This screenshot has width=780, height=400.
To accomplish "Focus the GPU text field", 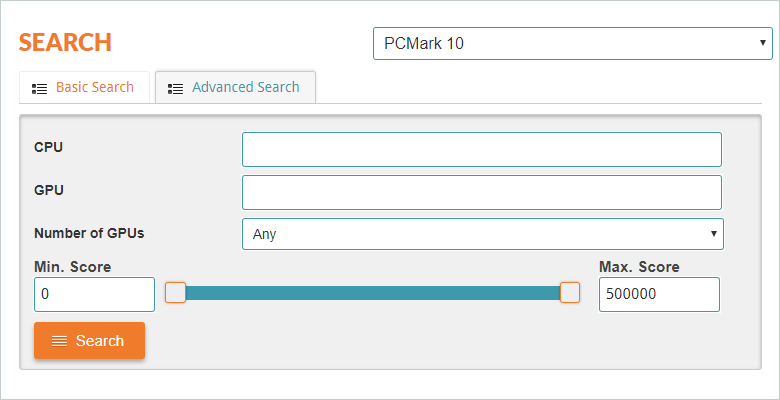I will click(481, 192).
